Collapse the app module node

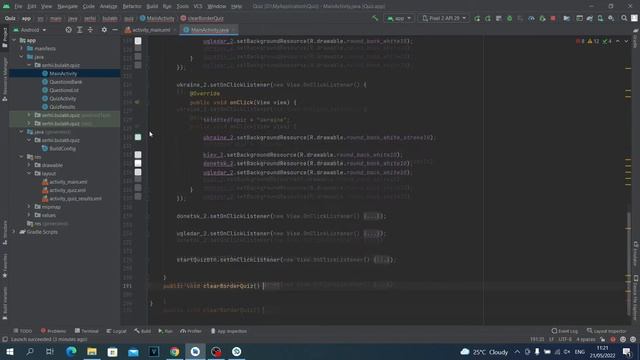click(15, 40)
